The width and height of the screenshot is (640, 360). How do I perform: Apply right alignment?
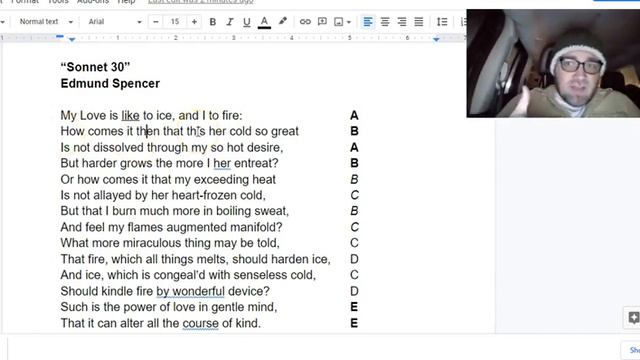402,22
